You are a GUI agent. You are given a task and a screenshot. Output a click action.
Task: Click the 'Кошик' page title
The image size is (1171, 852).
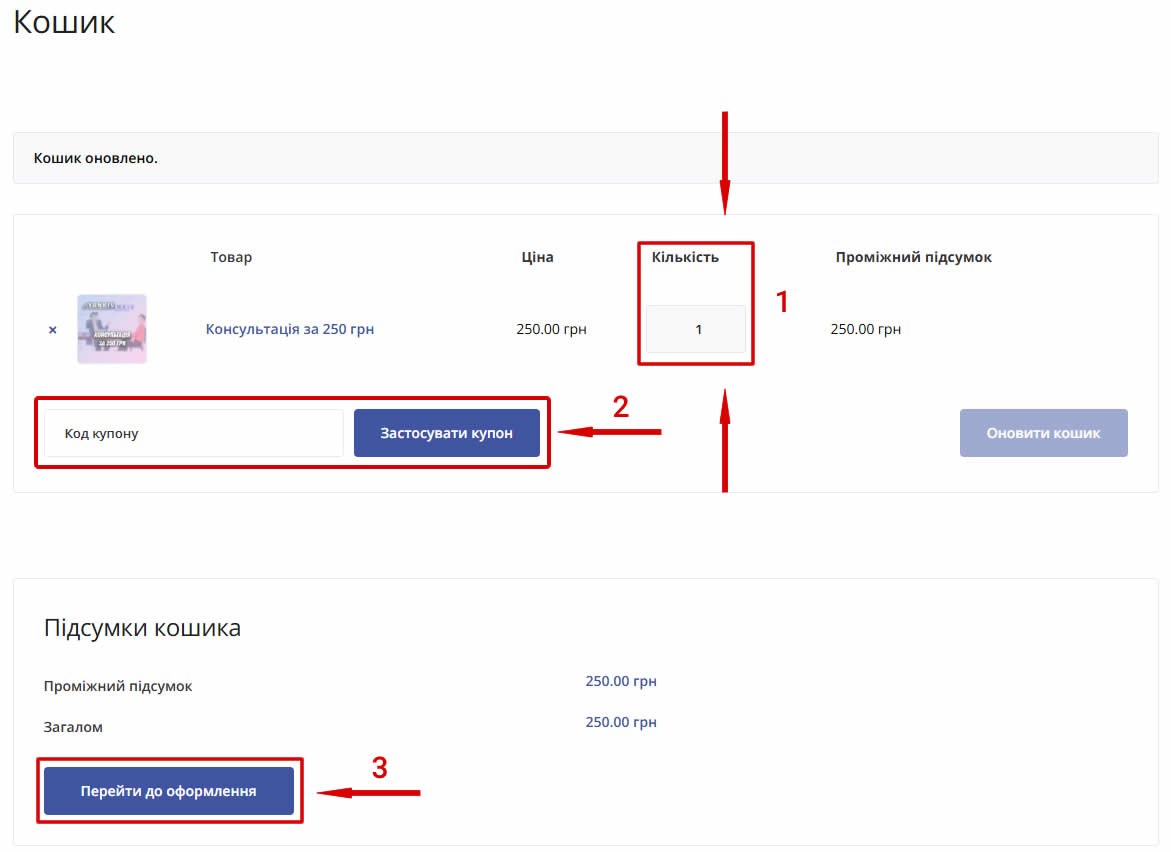64,22
